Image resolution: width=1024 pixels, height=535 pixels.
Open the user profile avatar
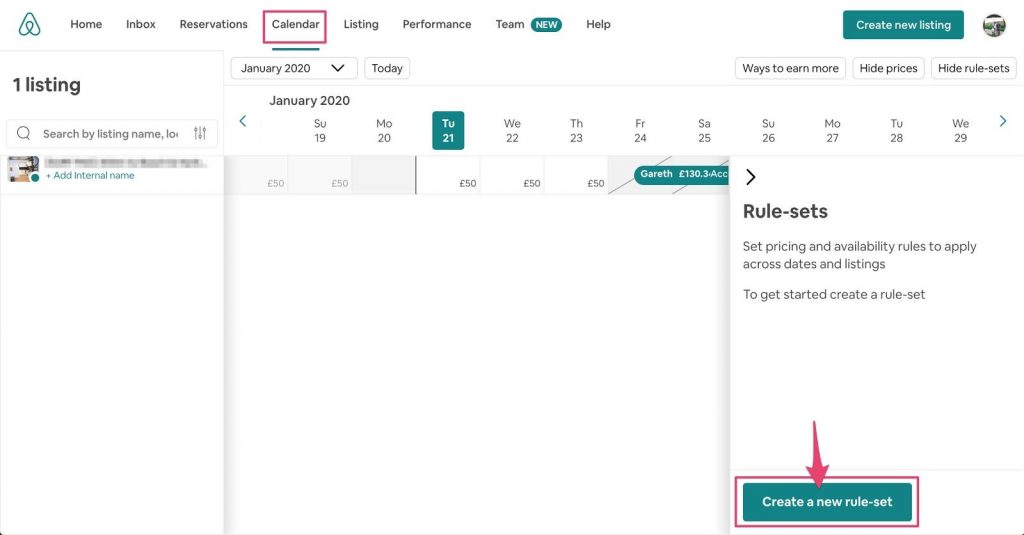(993, 25)
